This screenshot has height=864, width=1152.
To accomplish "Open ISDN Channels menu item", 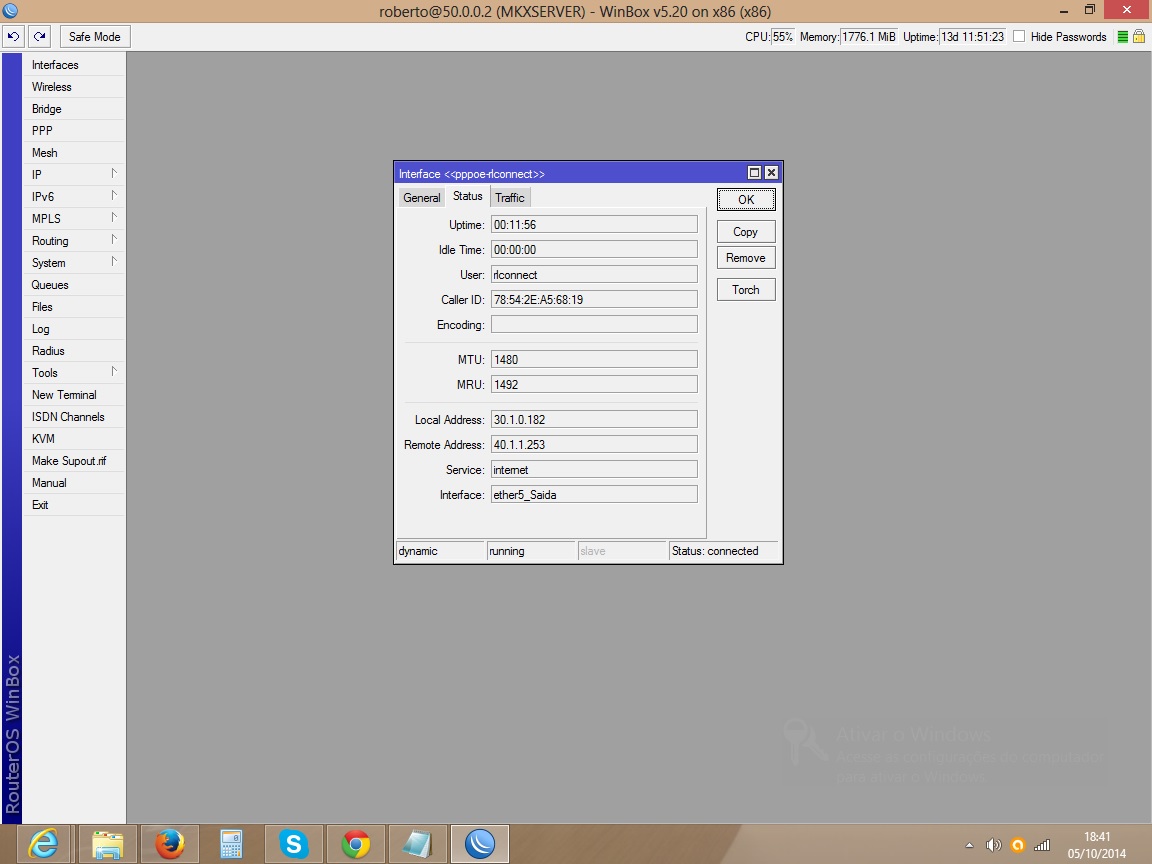I will [x=73, y=417].
